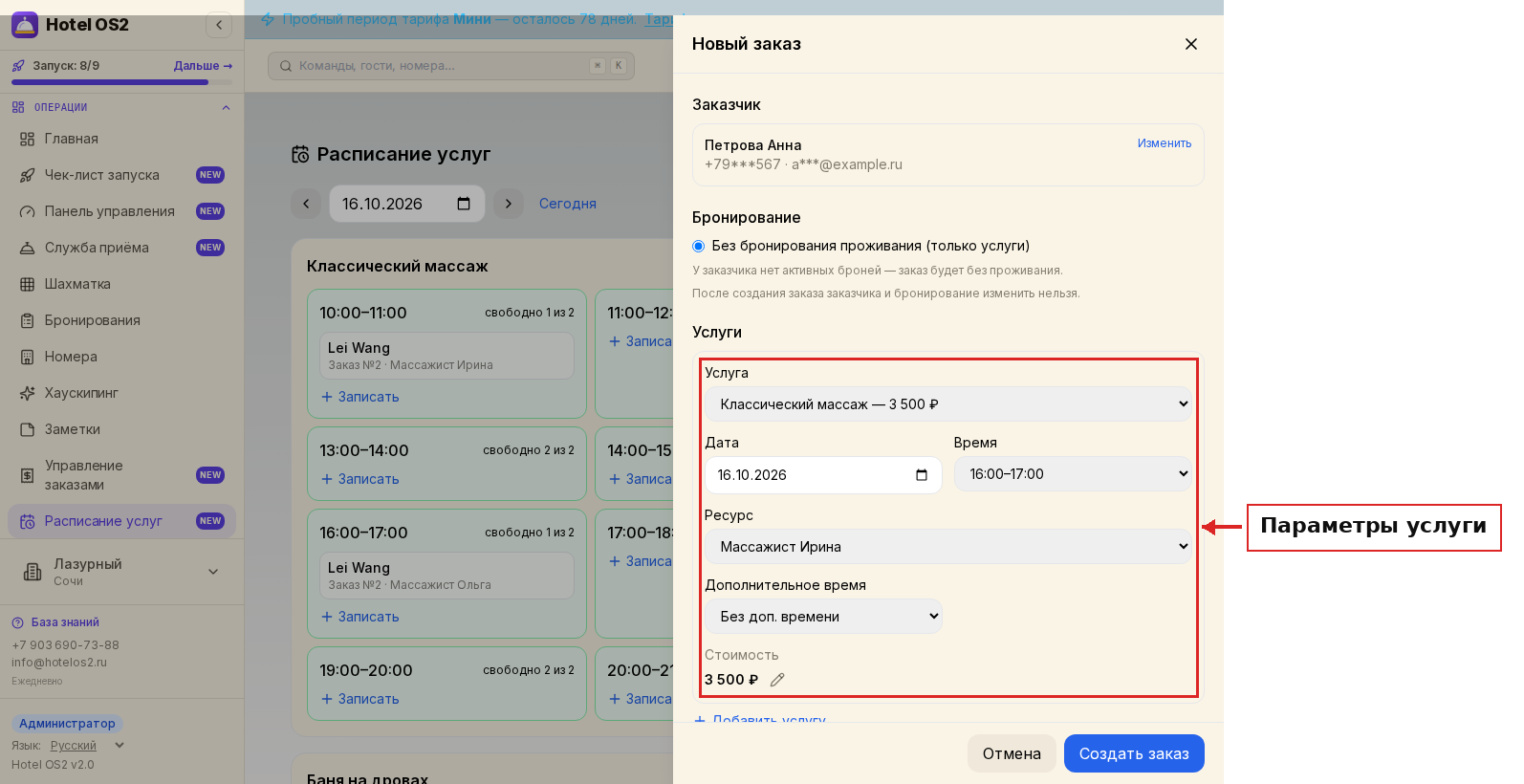Open the Время time slot dropdown
Viewport: 1524px width, 784px height.
1073,474
